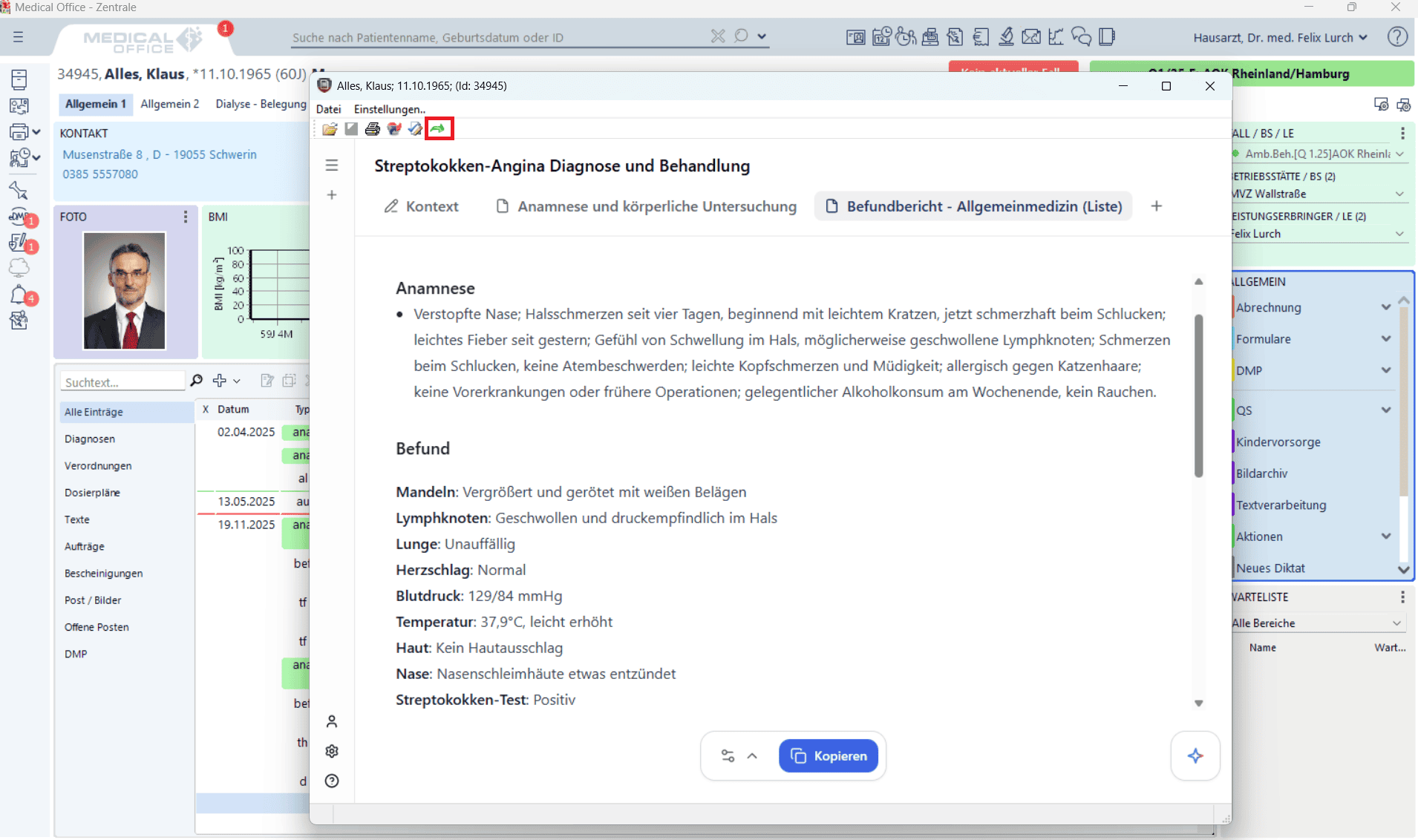Open the Einstellungen menu
Image resolution: width=1418 pixels, height=840 pixels.
(389, 109)
